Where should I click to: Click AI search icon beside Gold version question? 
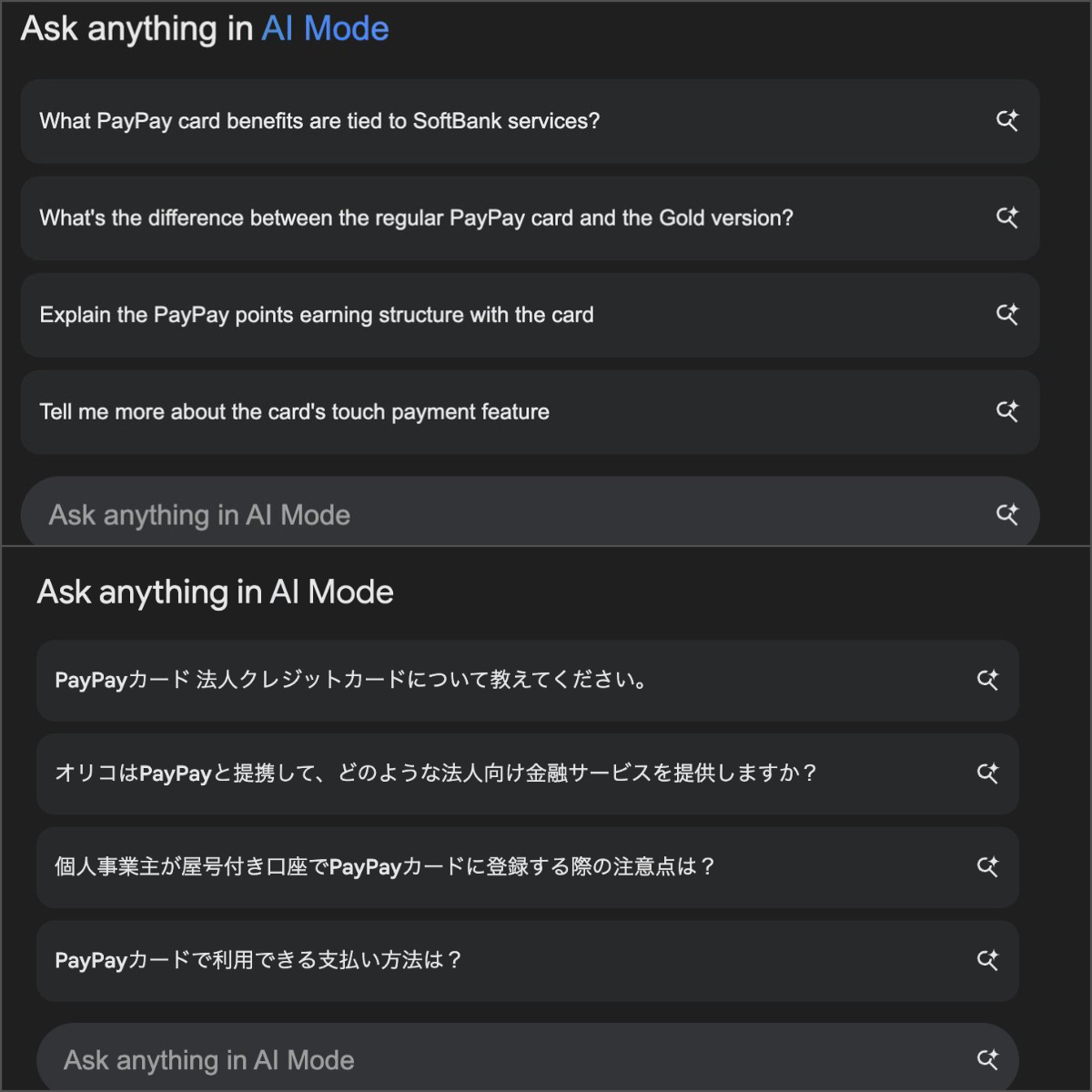tap(1006, 217)
